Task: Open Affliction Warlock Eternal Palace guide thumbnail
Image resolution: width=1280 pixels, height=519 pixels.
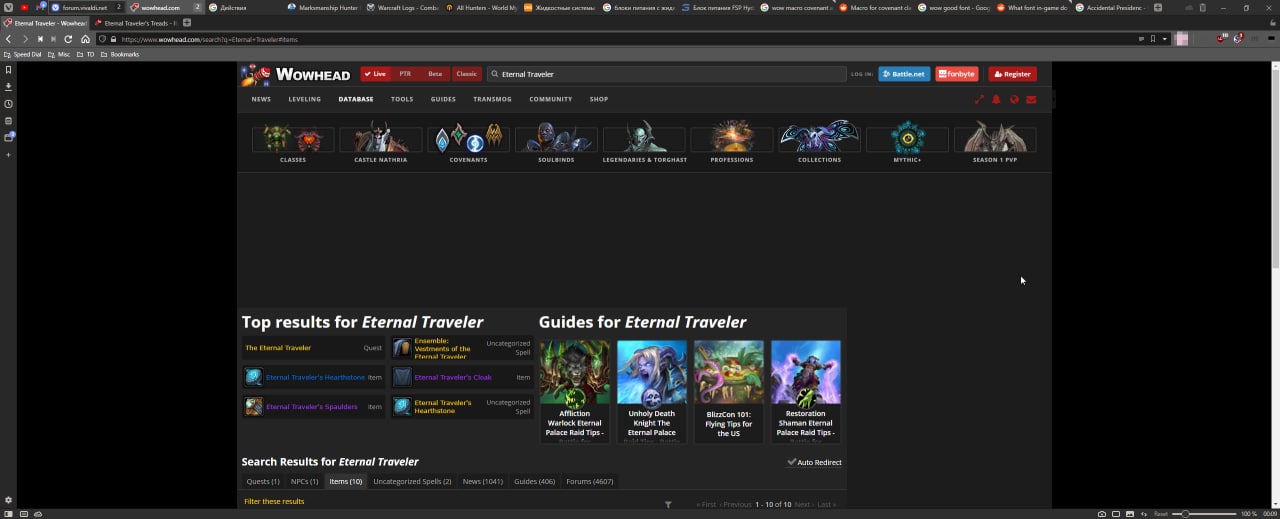Action: pyautogui.click(x=575, y=372)
